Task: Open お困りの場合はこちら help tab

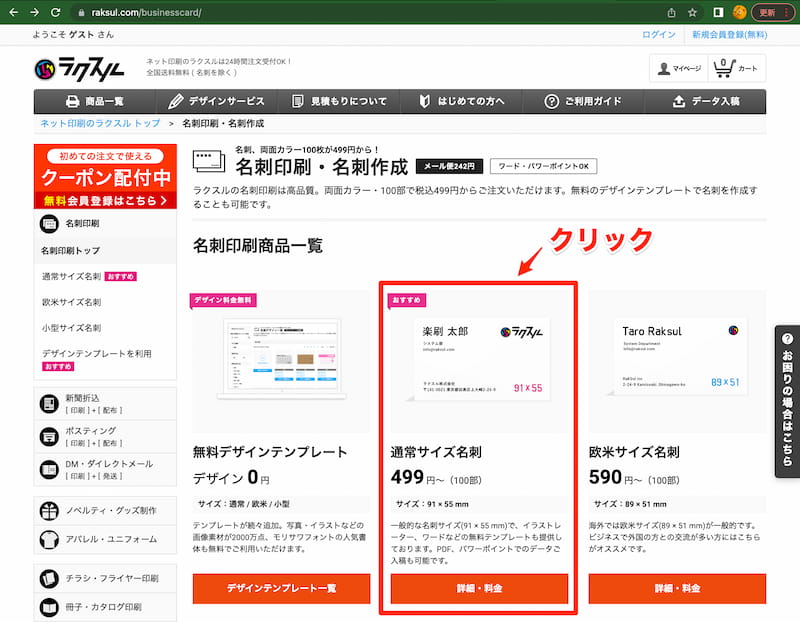Action: pos(787,401)
